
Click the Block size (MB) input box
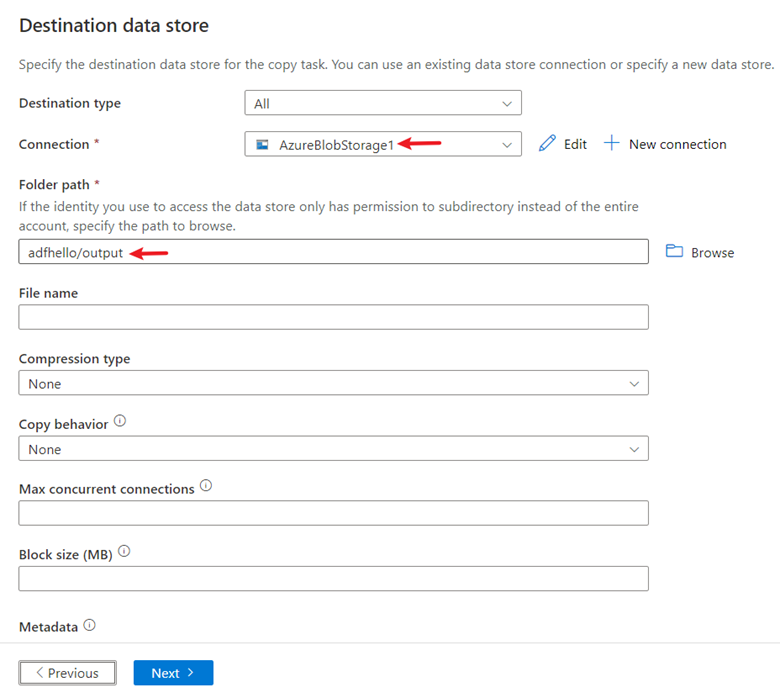pyautogui.click(x=333, y=578)
